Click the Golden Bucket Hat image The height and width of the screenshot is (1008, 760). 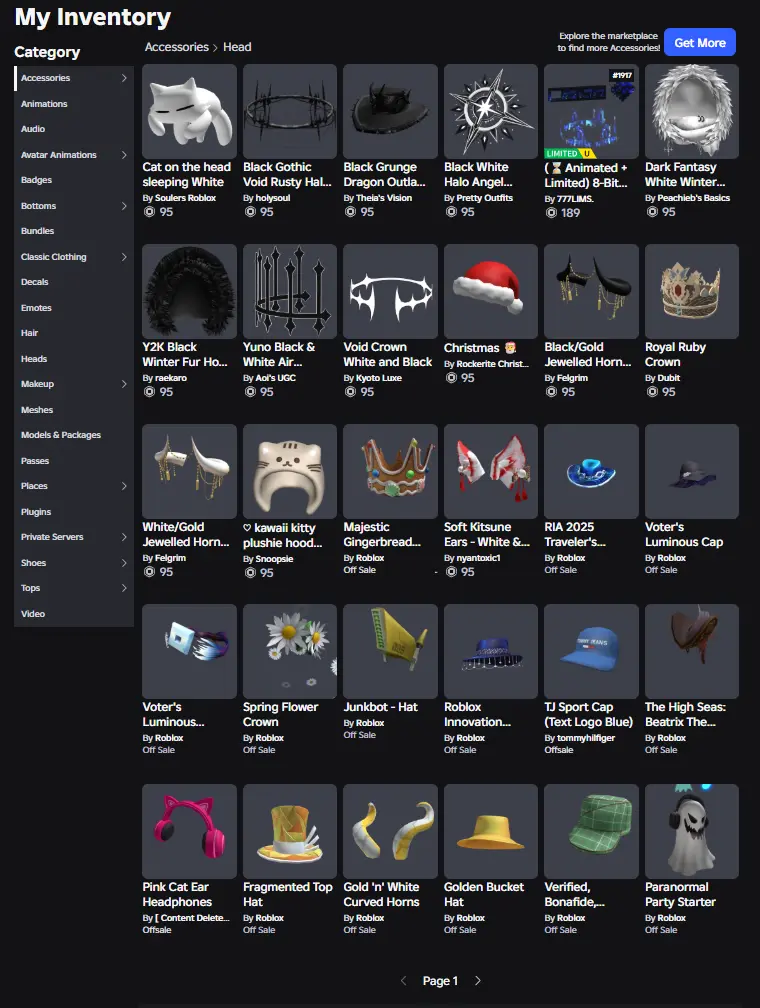(491, 831)
